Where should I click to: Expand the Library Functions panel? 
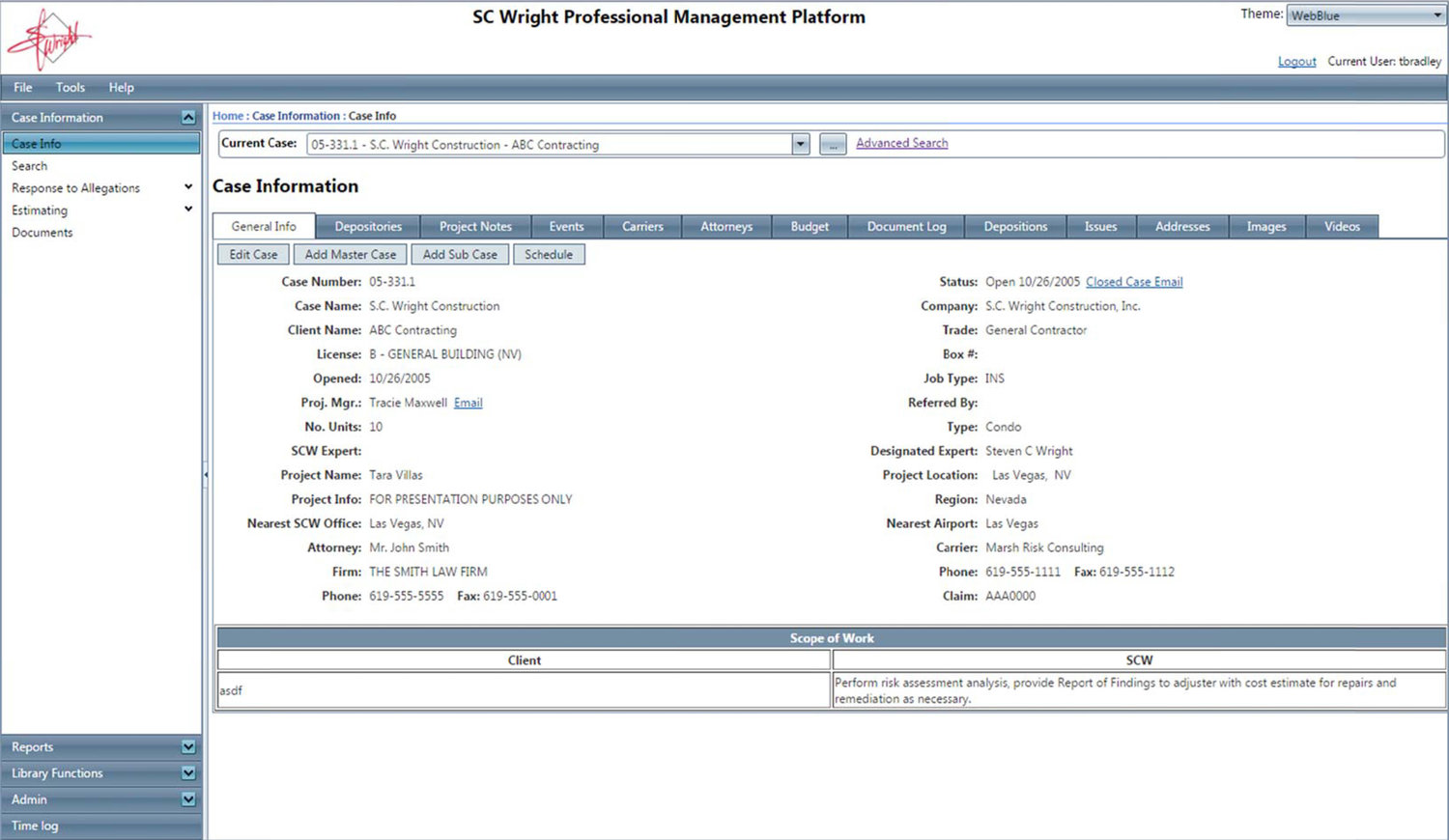click(x=188, y=772)
